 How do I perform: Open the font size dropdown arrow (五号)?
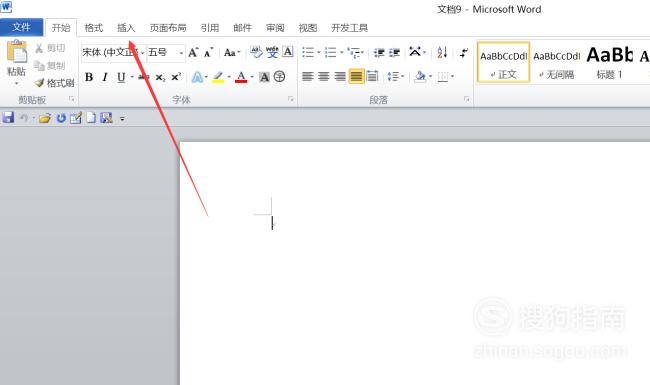pos(181,53)
